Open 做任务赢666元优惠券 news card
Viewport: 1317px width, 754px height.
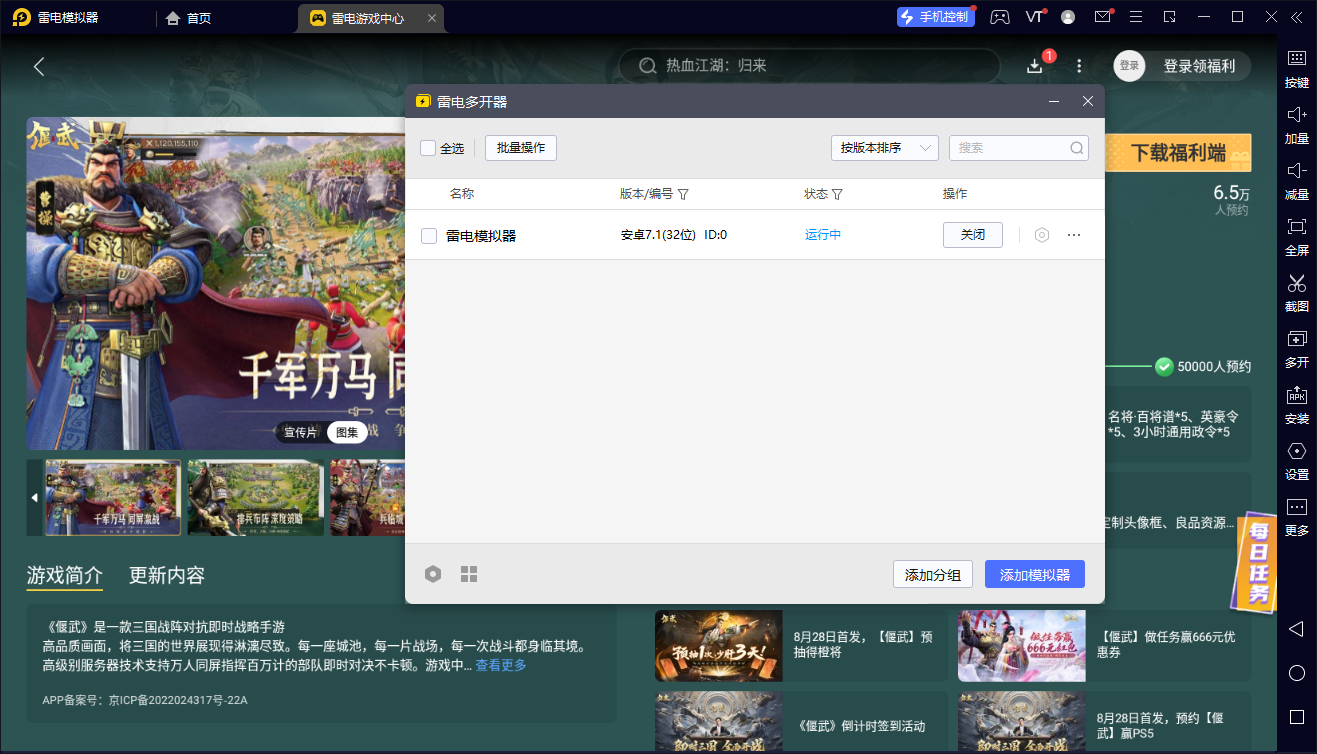[1103, 646]
